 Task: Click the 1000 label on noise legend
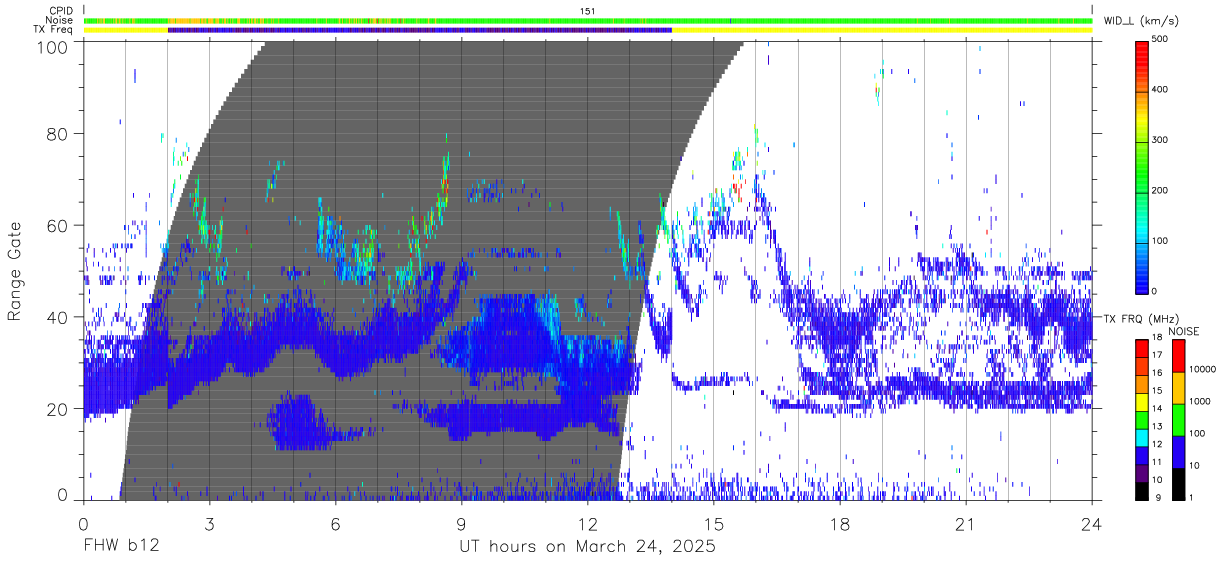click(x=1200, y=401)
